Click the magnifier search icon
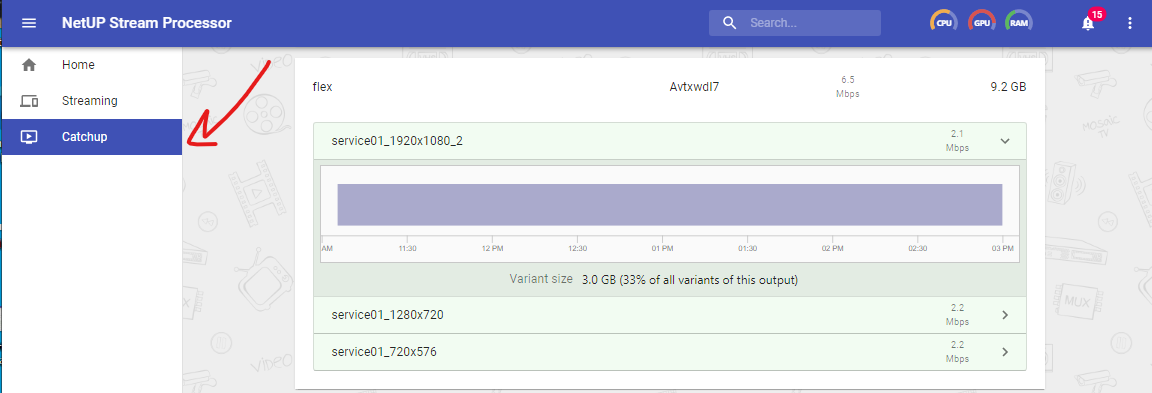This screenshot has width=1152, height=393. pyautogui.click(x=730, y=23)
